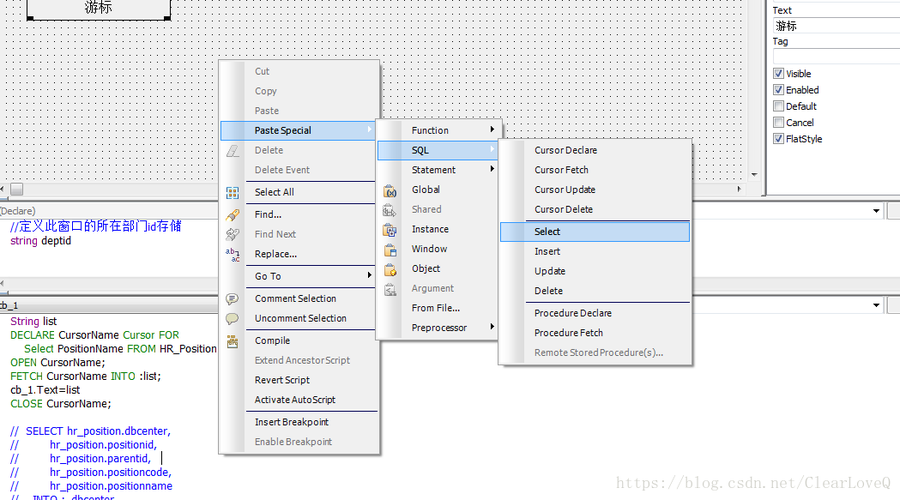
Task: Click Revert Script menu entry
Action: (298, 381)
